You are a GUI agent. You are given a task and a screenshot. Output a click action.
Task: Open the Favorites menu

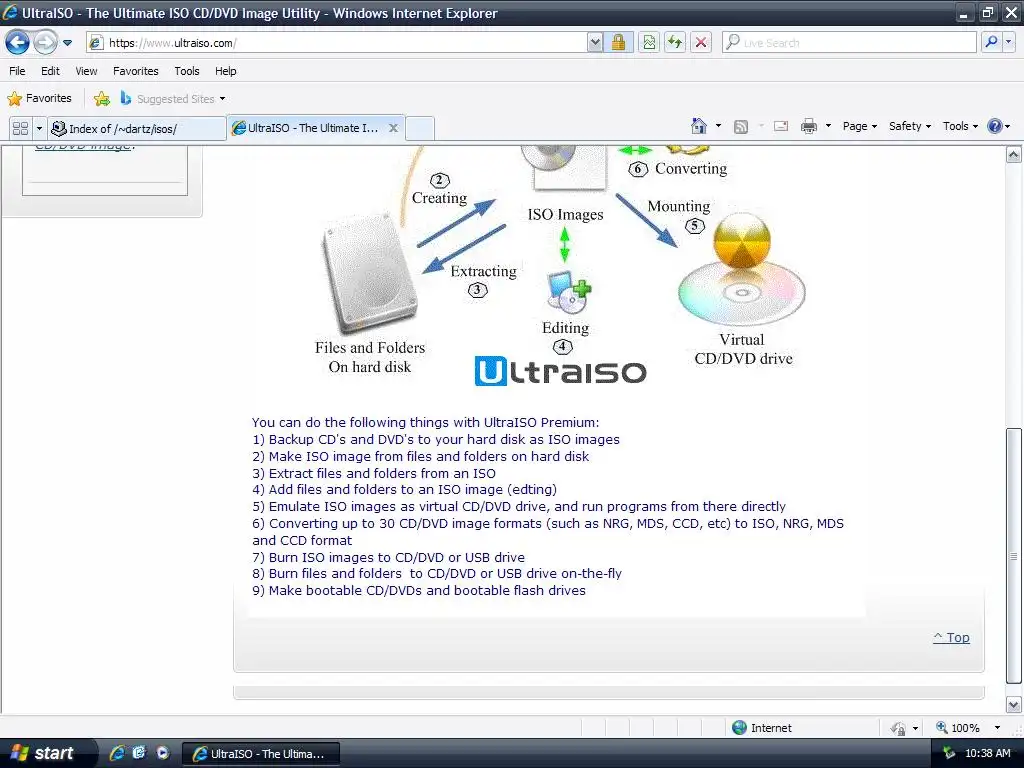136,71
